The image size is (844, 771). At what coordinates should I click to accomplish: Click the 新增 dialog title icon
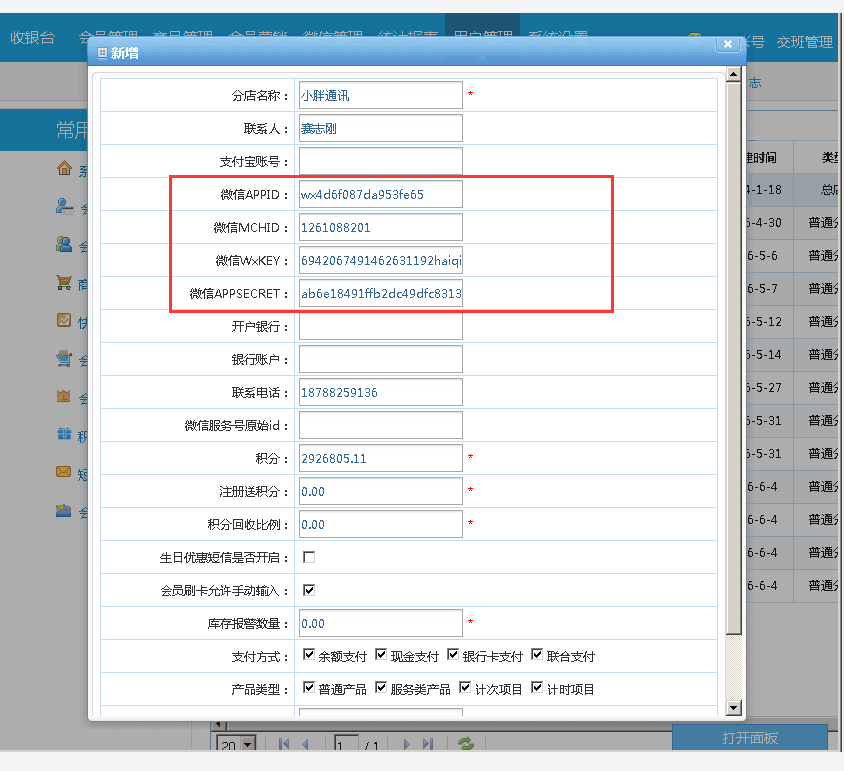101,53
